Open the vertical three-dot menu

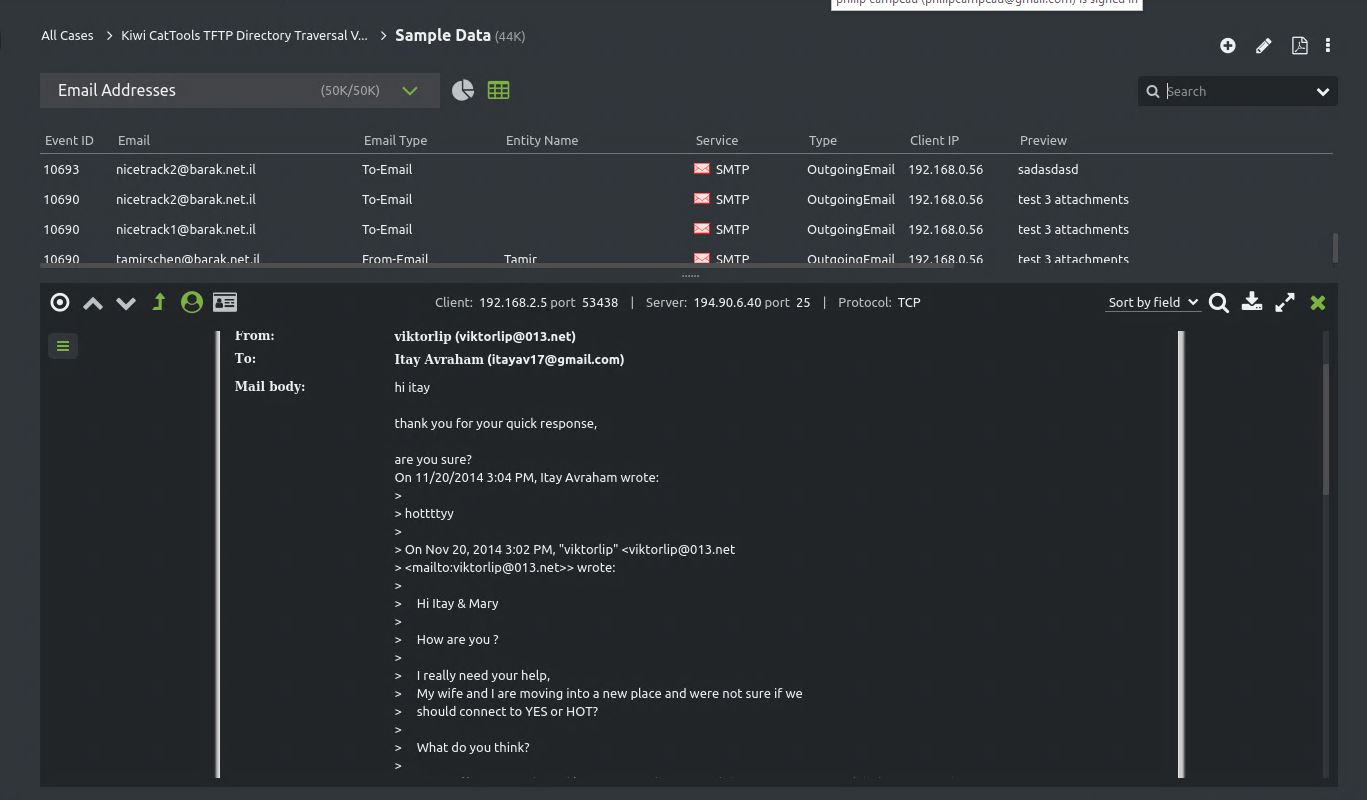1328,45
